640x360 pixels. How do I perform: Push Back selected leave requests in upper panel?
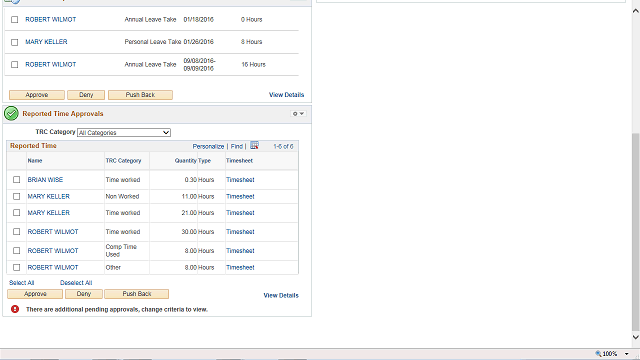click(x=140, y=95)
